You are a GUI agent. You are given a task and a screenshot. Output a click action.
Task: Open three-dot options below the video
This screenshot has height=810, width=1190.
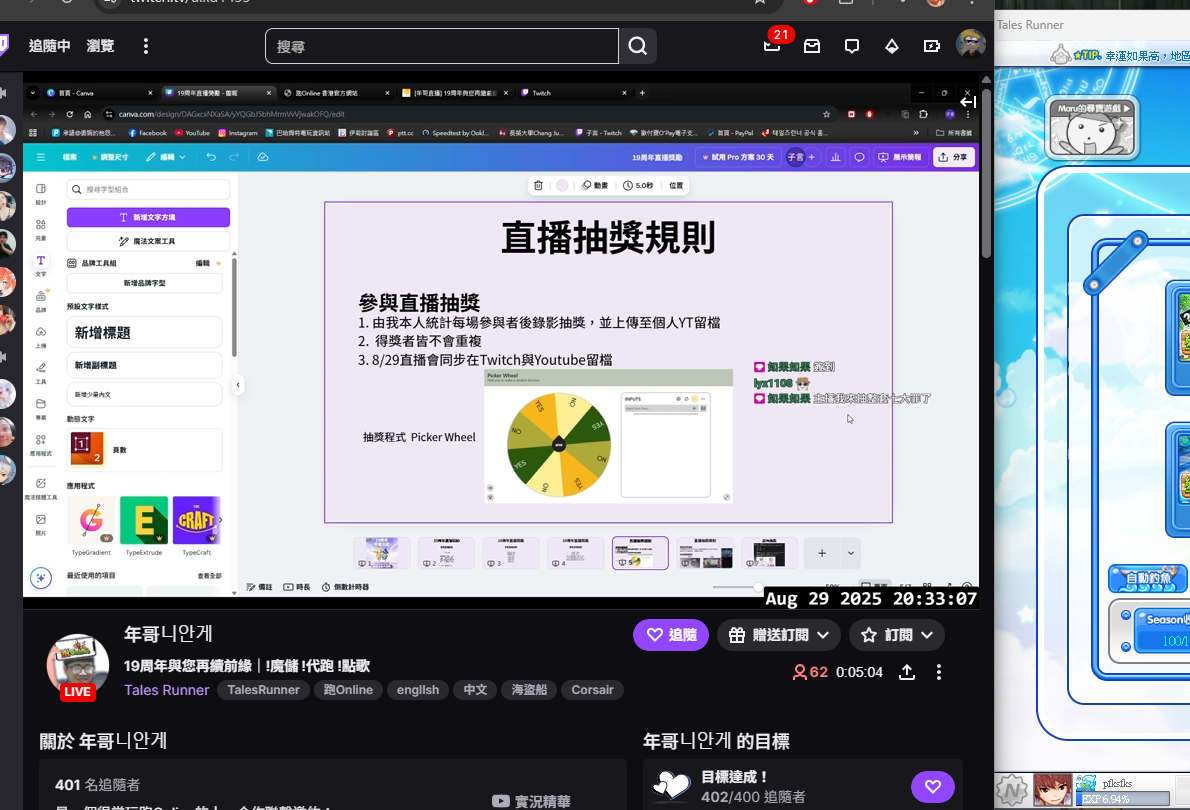pyautogui.click(x=939, y=672)
